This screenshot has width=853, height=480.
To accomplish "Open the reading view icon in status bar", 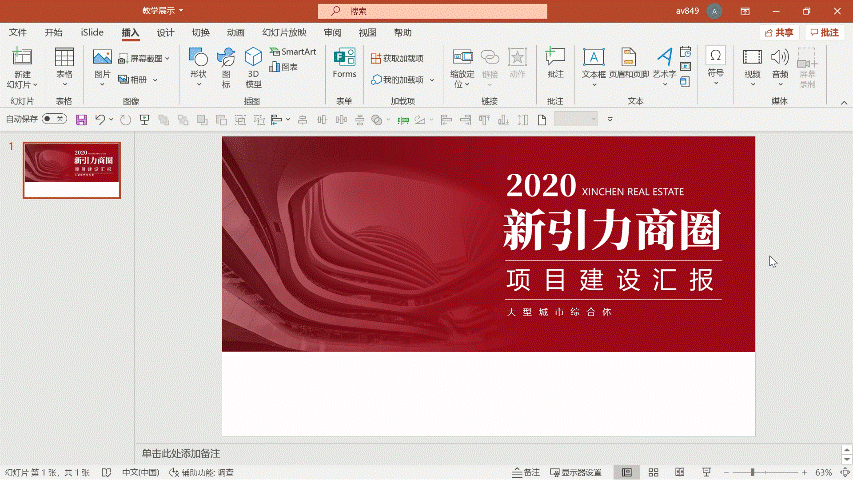I will pos(679,472).
